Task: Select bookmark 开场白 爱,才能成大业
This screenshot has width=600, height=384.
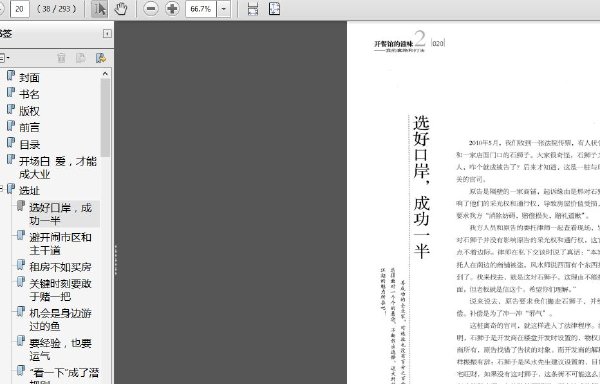Action: [58, 168]
